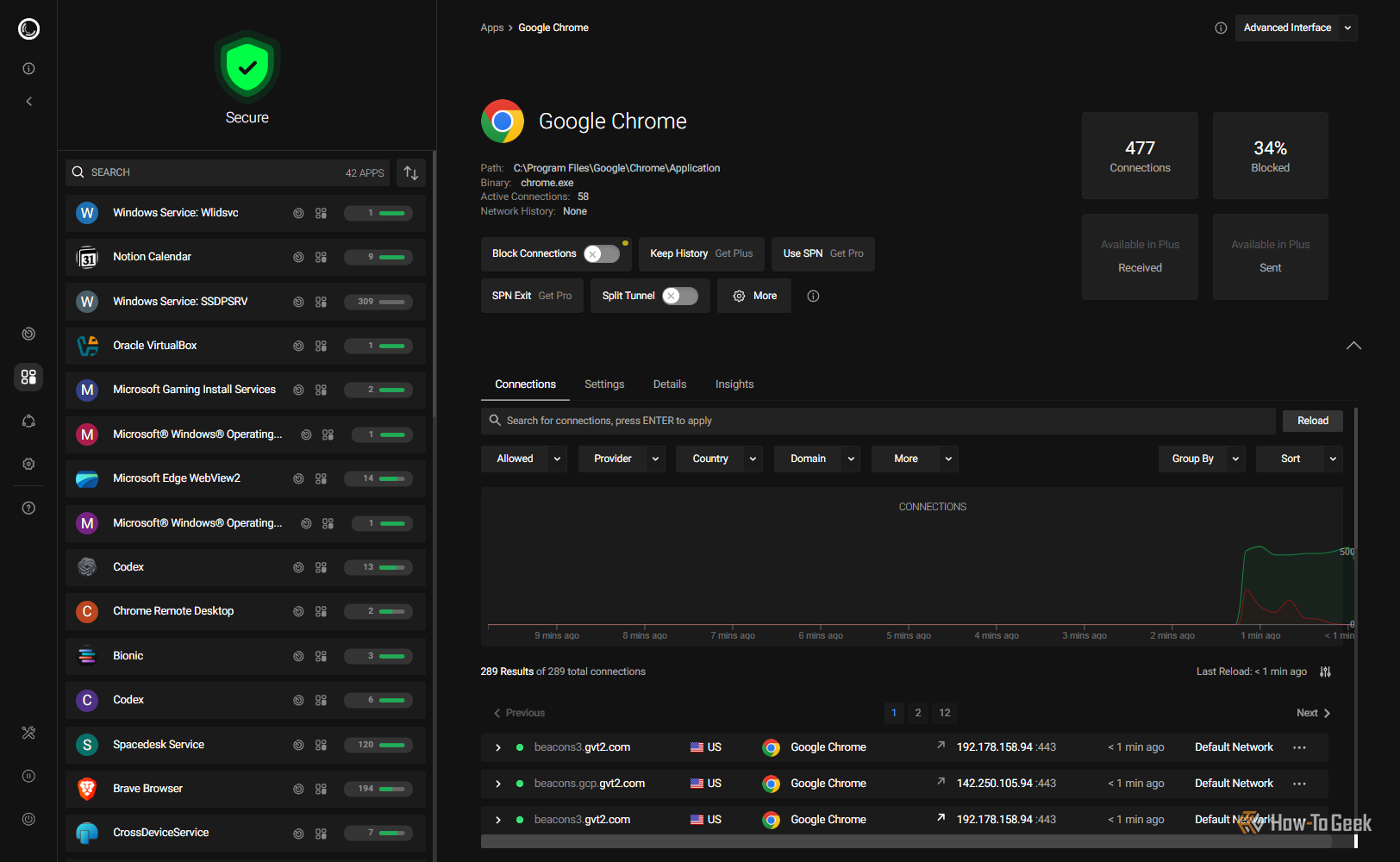Click the Reload button
This screenshot has height=862, width=1400.
(x=1313, y=421)
